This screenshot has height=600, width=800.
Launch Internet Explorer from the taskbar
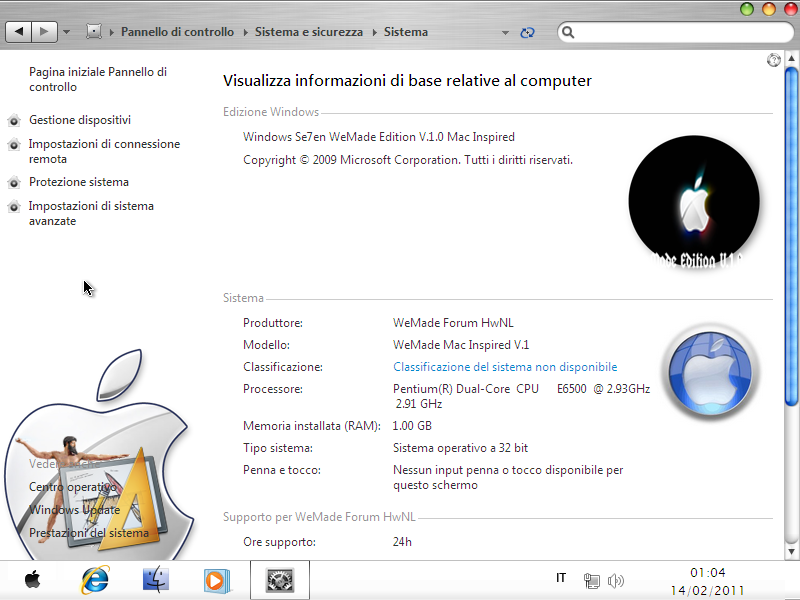pyautogui.click(x=94, y=580)
